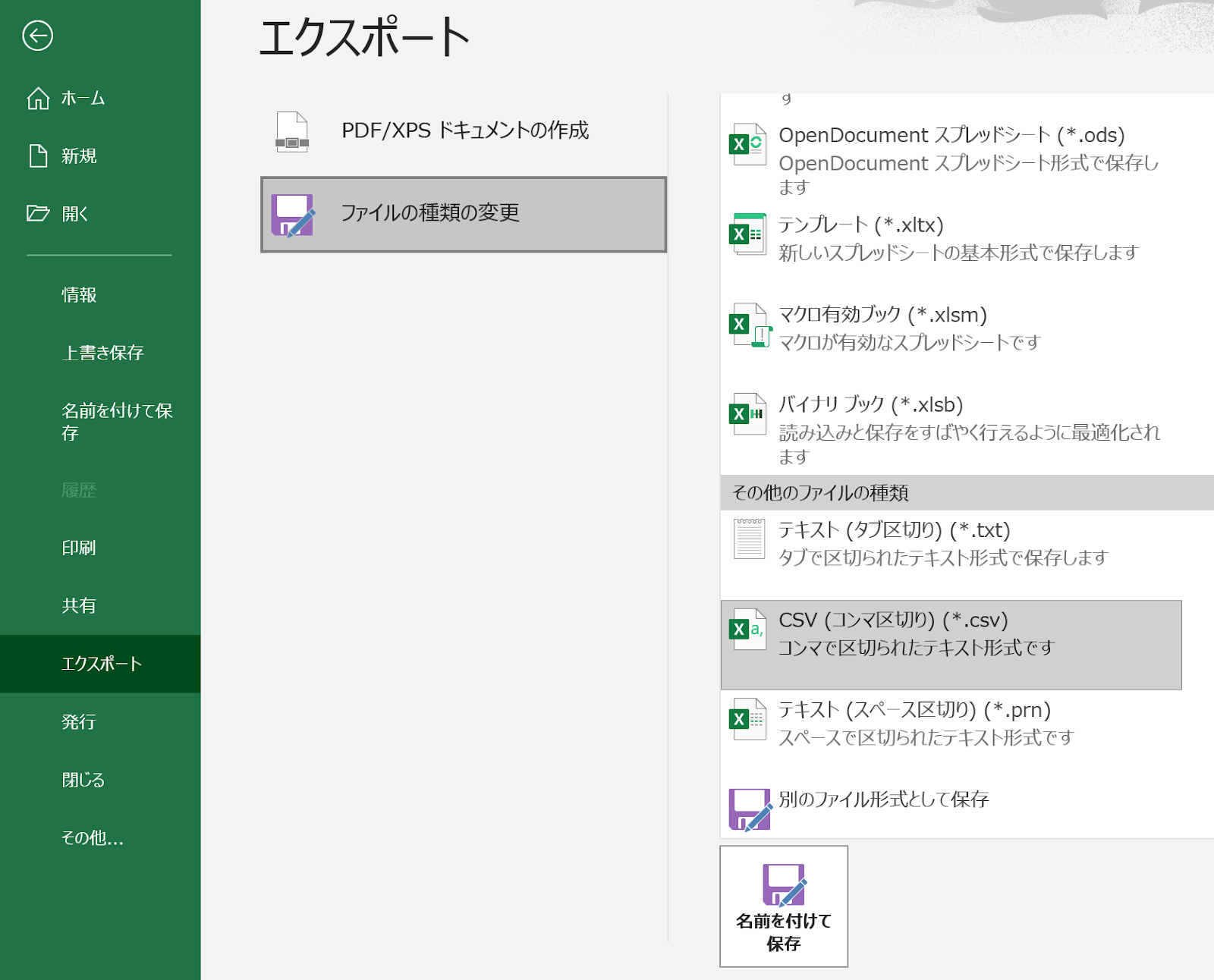The image size is (1214, 980).
Task: Select the 共有 sidebar item
Action: pyautogui.click(x=100, y=605)
